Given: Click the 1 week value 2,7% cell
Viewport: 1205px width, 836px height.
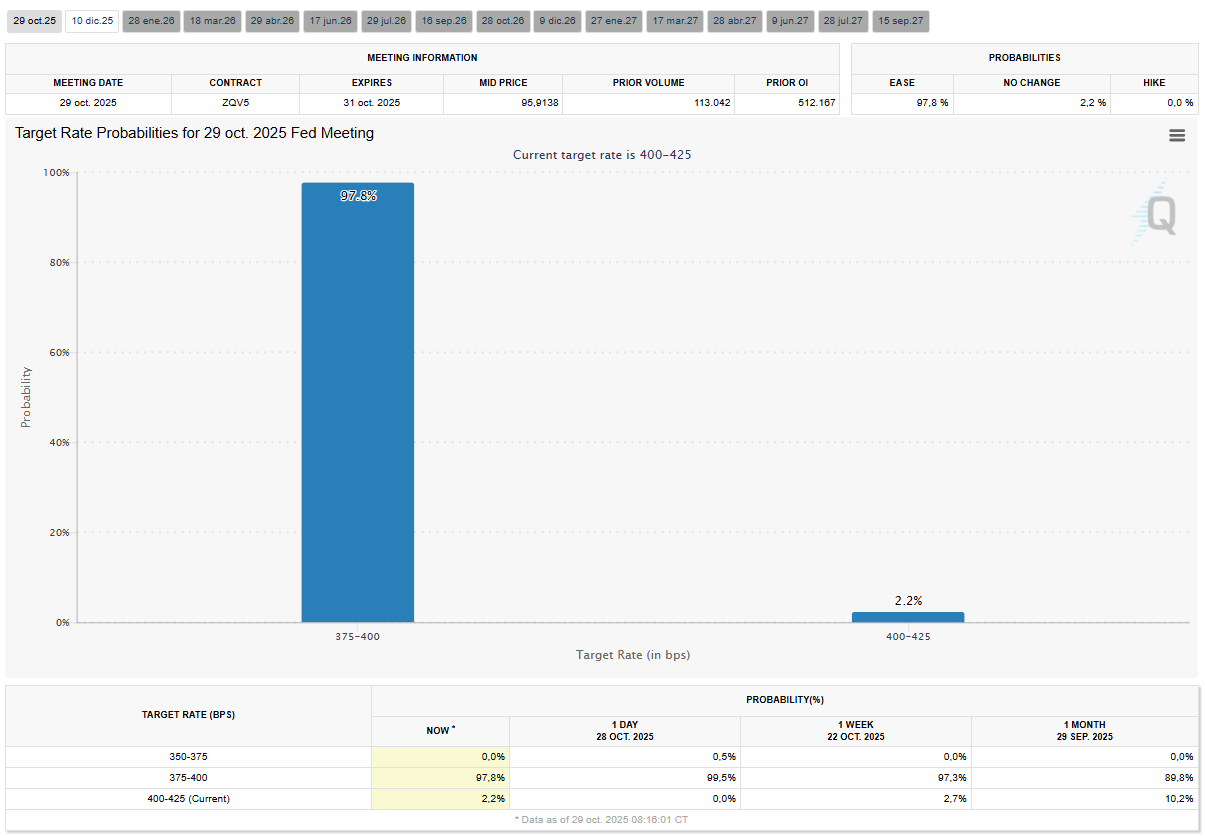Looking at the screenshot, I should point(855,798).
